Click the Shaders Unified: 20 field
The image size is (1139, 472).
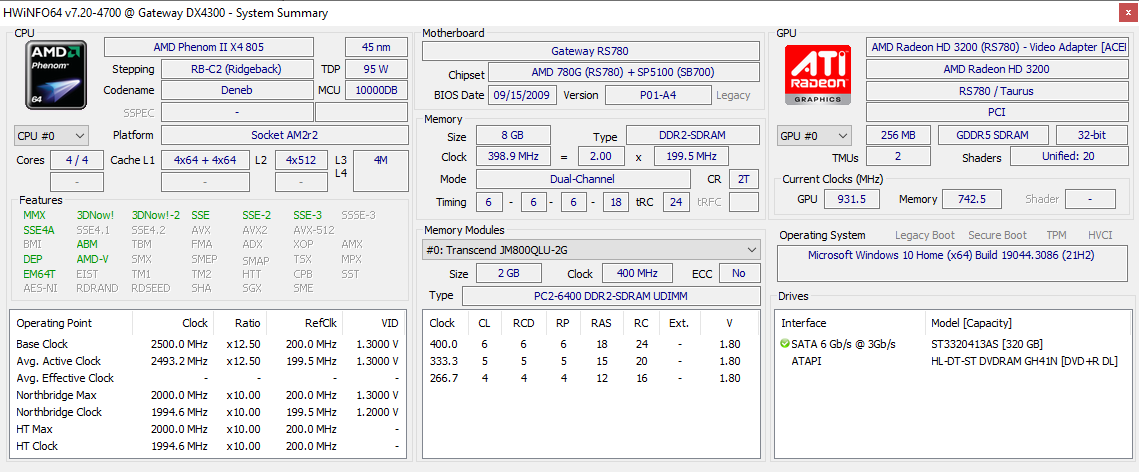pyautogui.click(x=1069, y=157)
